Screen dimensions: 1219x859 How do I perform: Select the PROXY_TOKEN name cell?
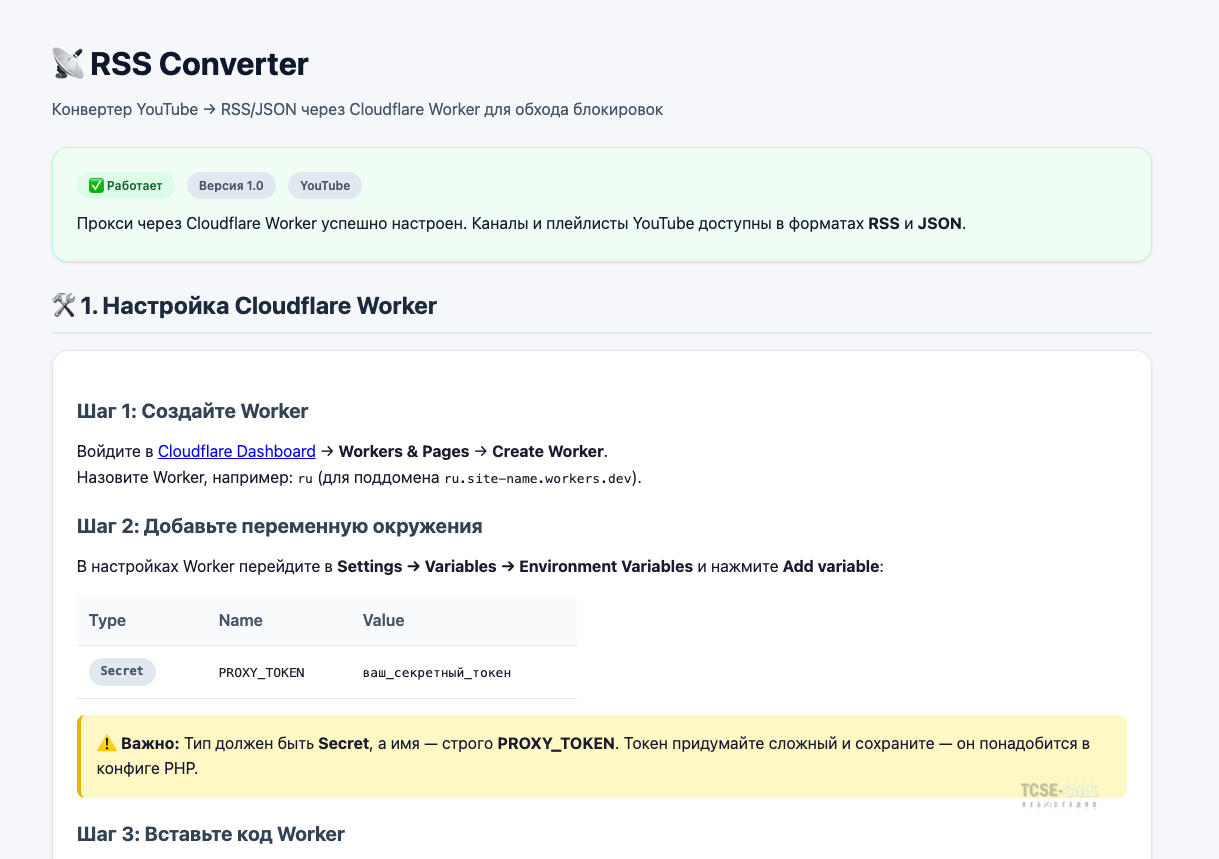pos(262,673)
